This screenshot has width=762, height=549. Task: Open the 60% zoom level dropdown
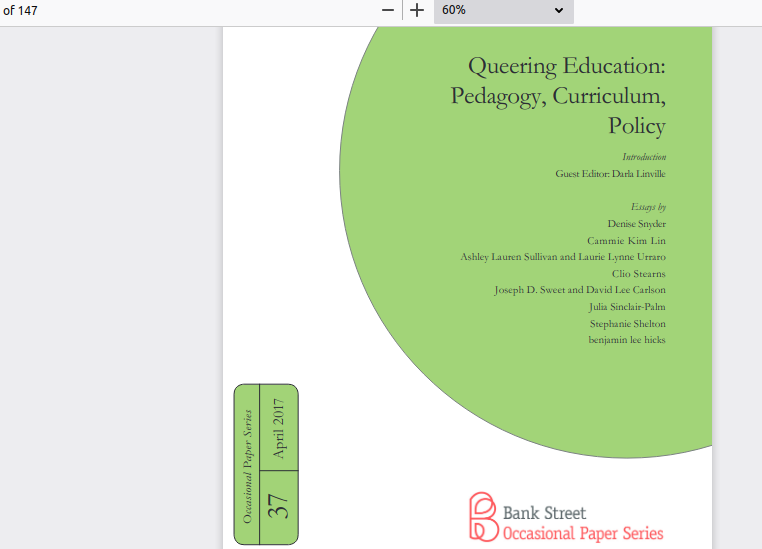(503, 10)
